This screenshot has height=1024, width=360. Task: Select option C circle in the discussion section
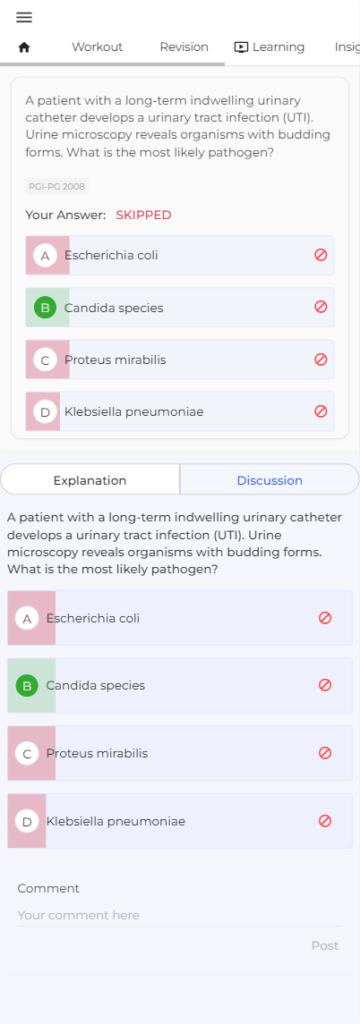(27, 753)
